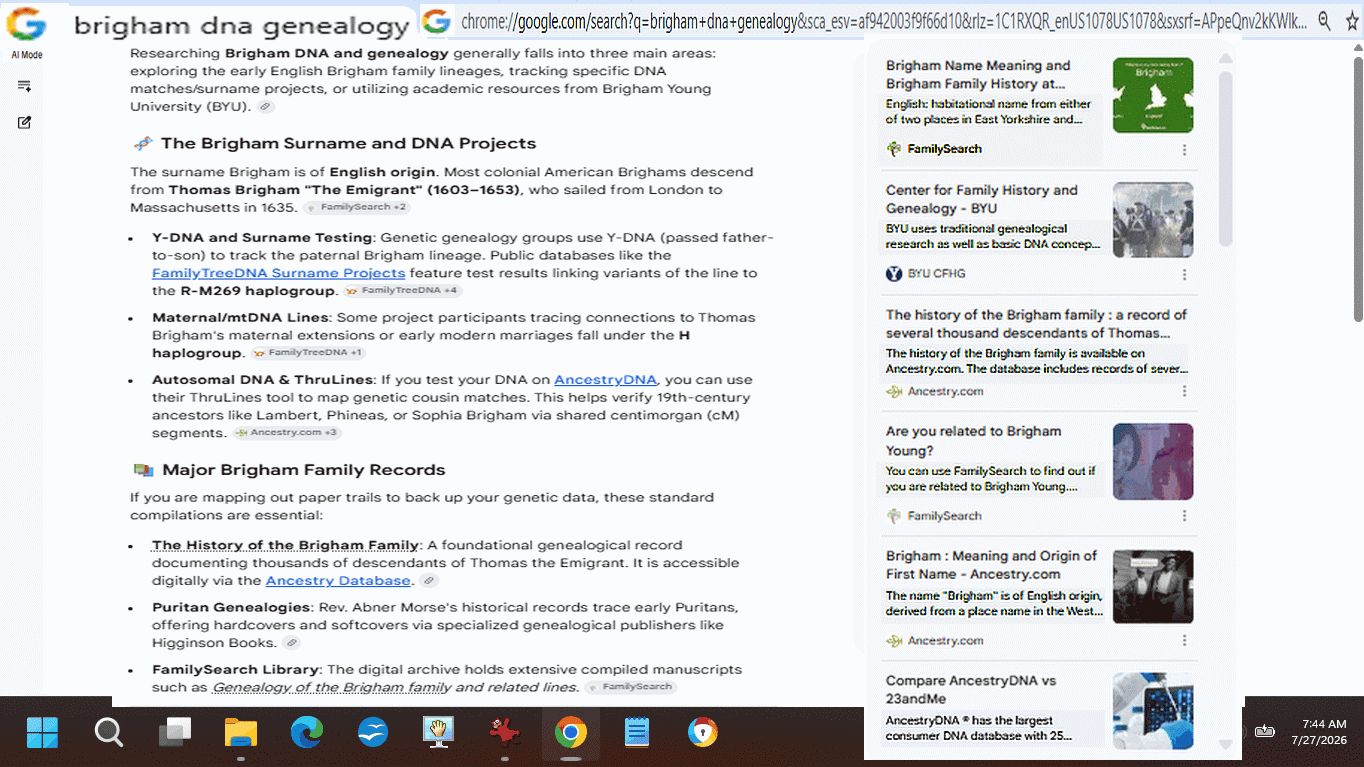Click the sources panel scroll up arrow
1364x767 pixels.
(1225, 59)
